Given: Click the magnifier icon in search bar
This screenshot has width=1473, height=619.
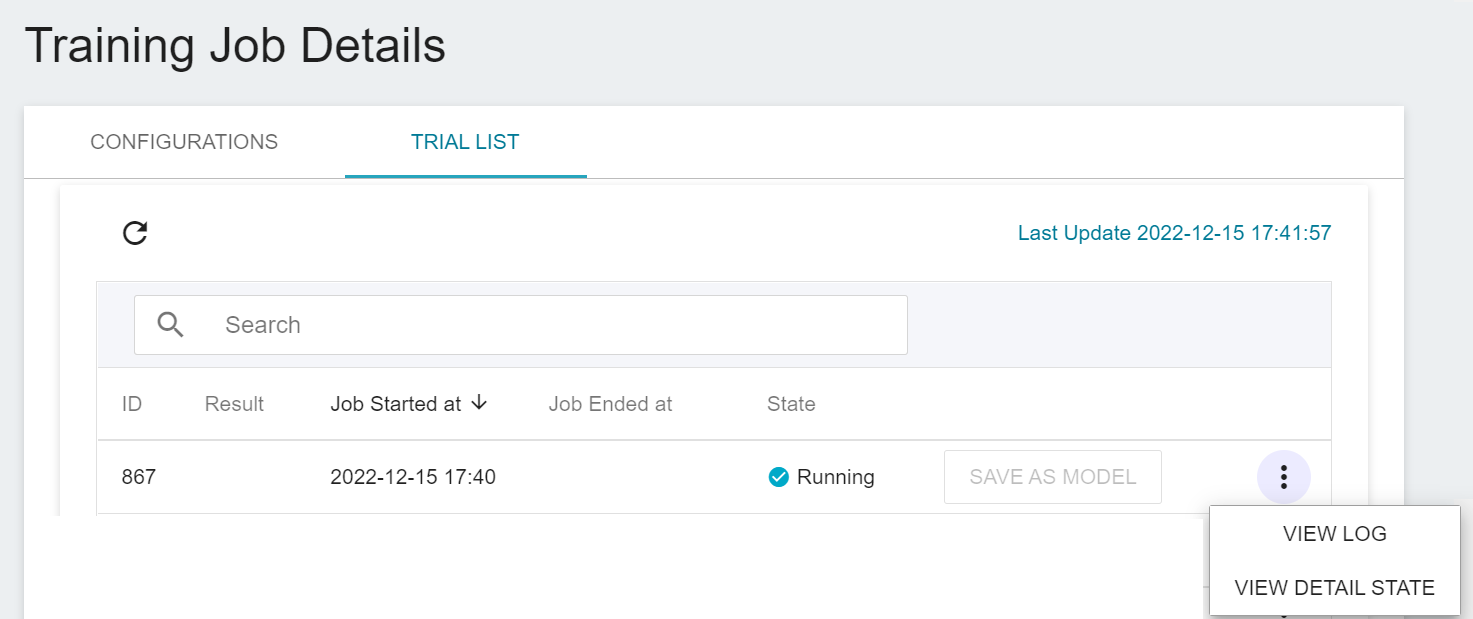Looking at the screenshot, I should click(x=171, y=325).
